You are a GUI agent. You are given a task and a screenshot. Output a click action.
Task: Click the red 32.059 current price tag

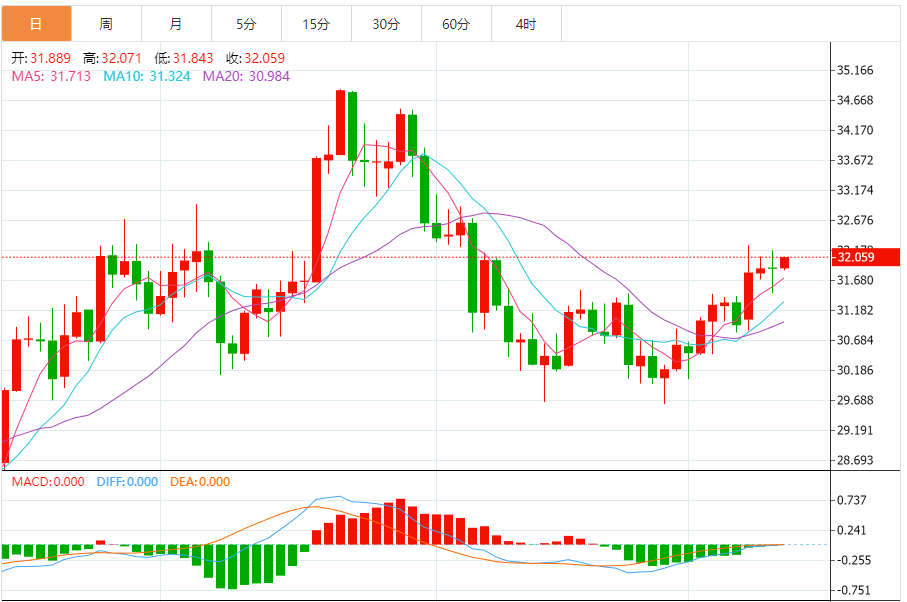point(865,257)
